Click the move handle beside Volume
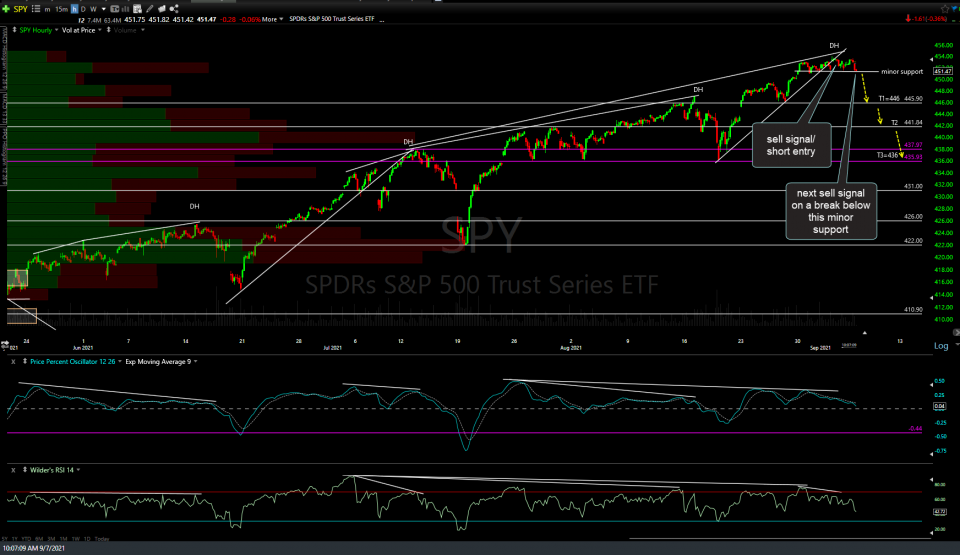The height and width of the screenshot is (555, 960). pos(108,30)
